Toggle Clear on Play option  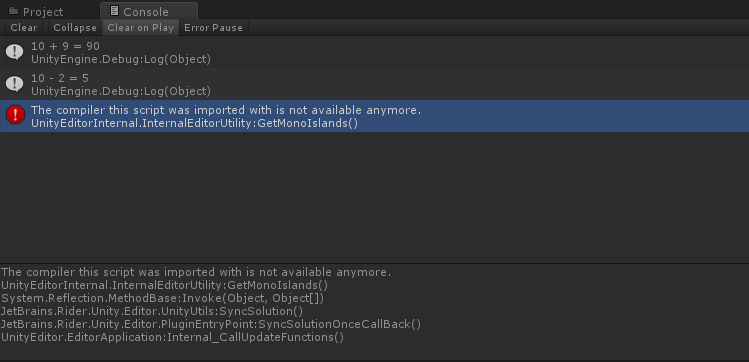140,28
